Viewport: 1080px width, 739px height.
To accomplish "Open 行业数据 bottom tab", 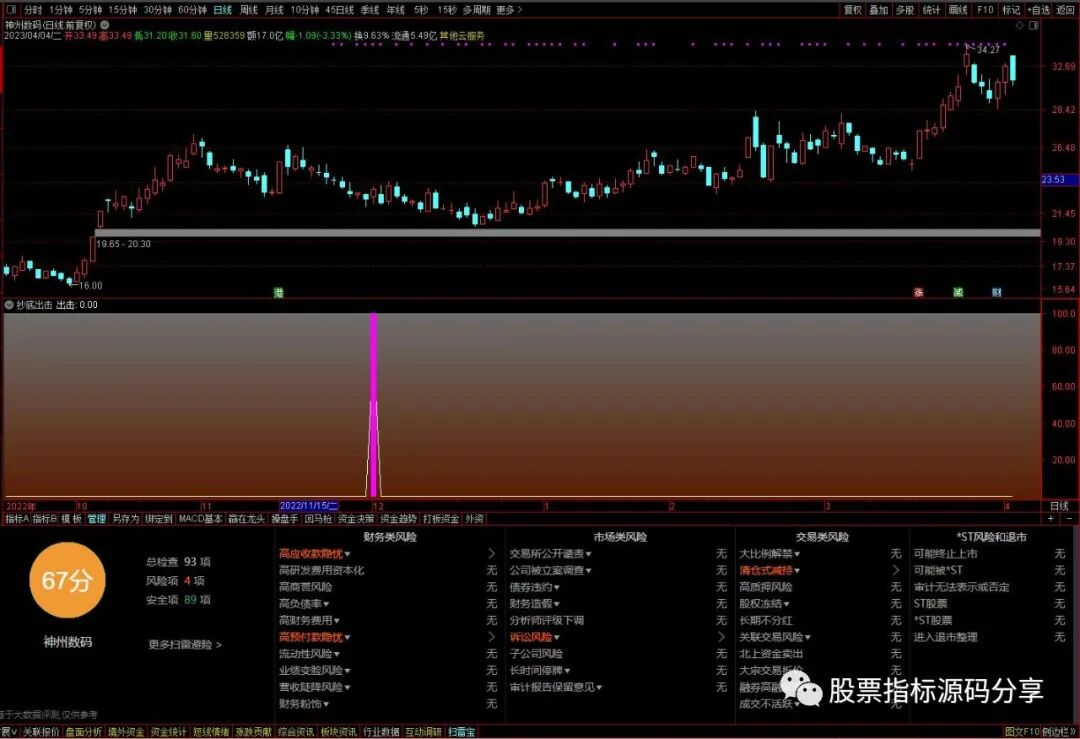I will 381,731.
